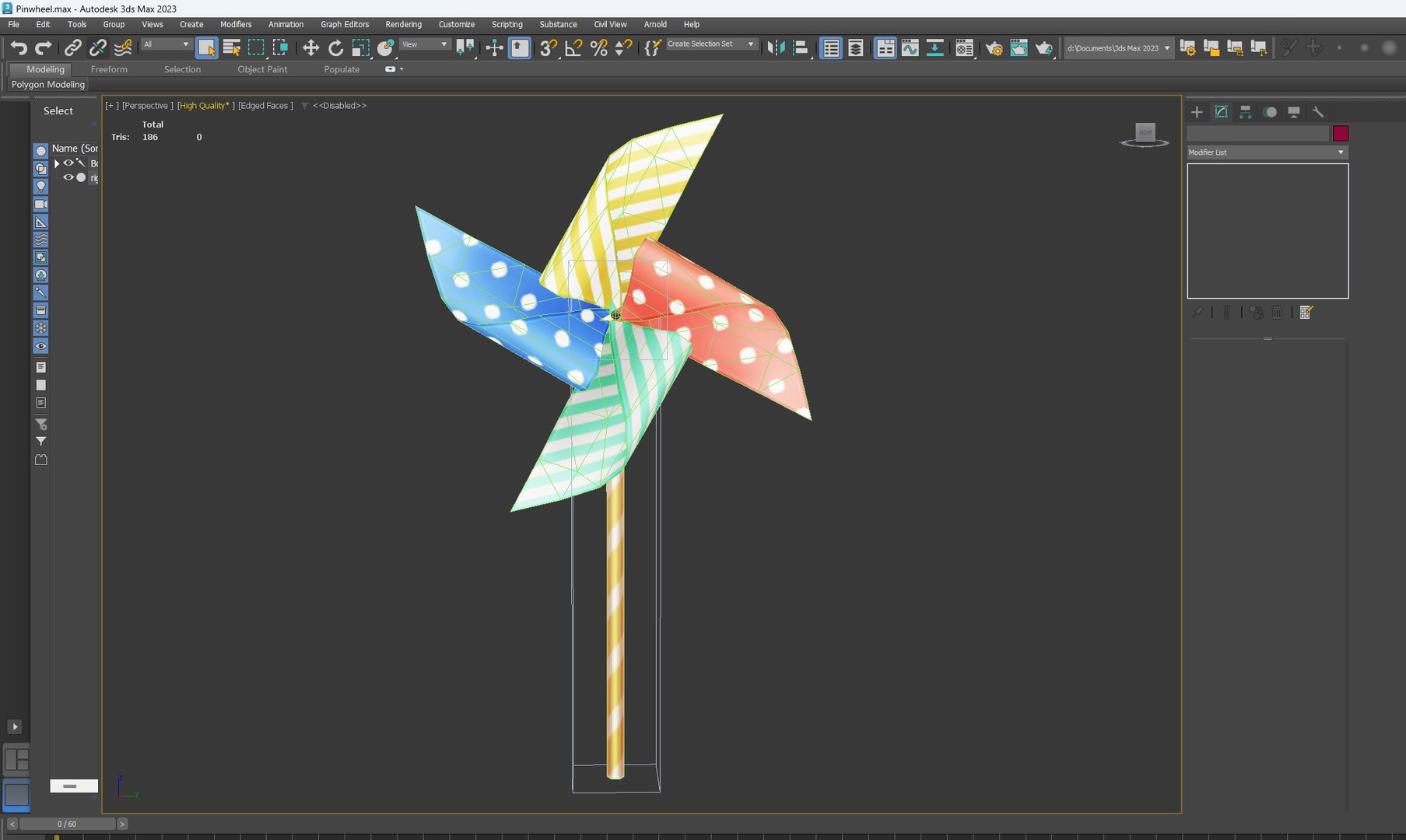Select the Select and Link tool
The width and height of the screenshot is (1406, 840).
72,48
